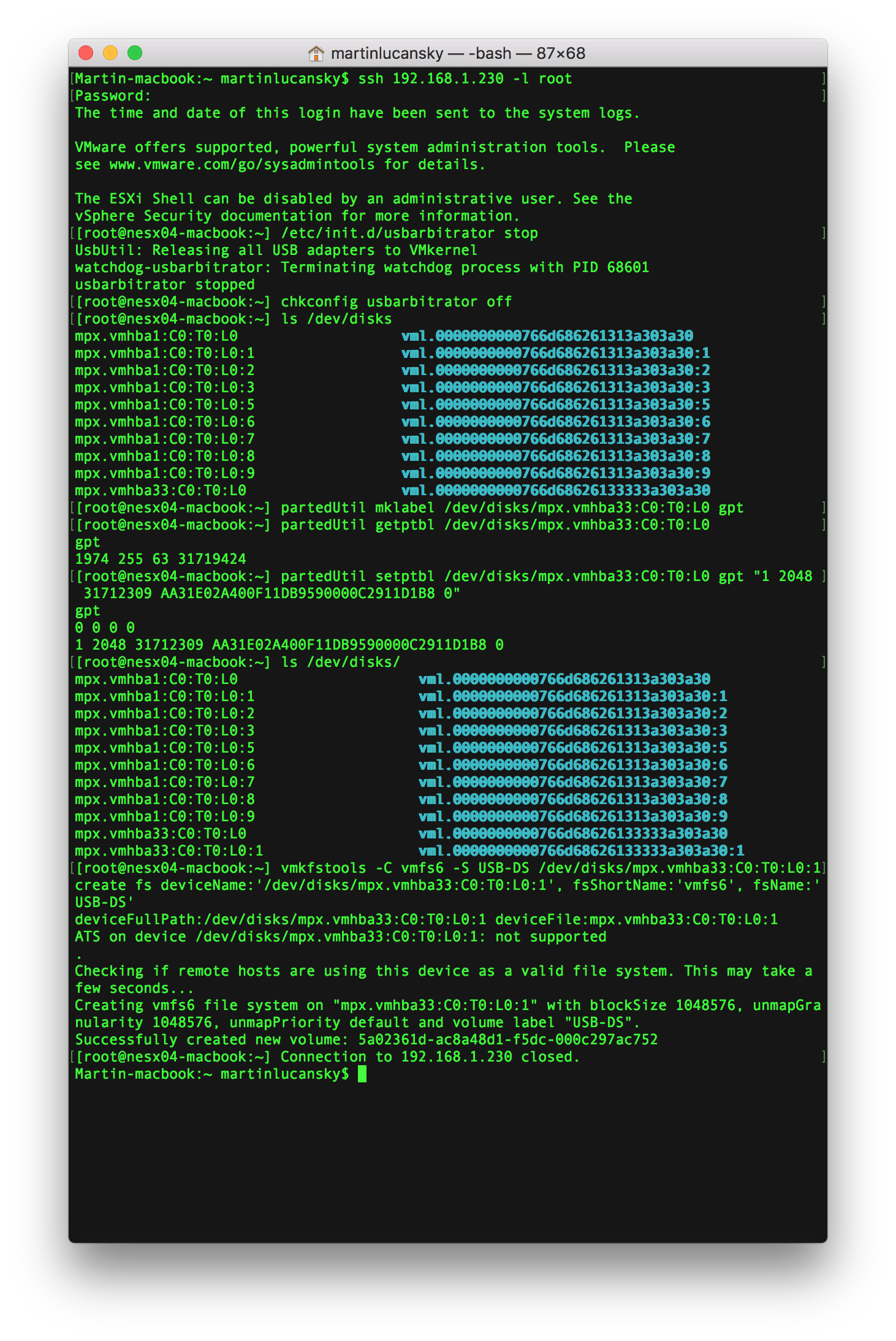Click the volume UUID 5a02361d-ac8a48d1 text

(x=508, y=1039)
